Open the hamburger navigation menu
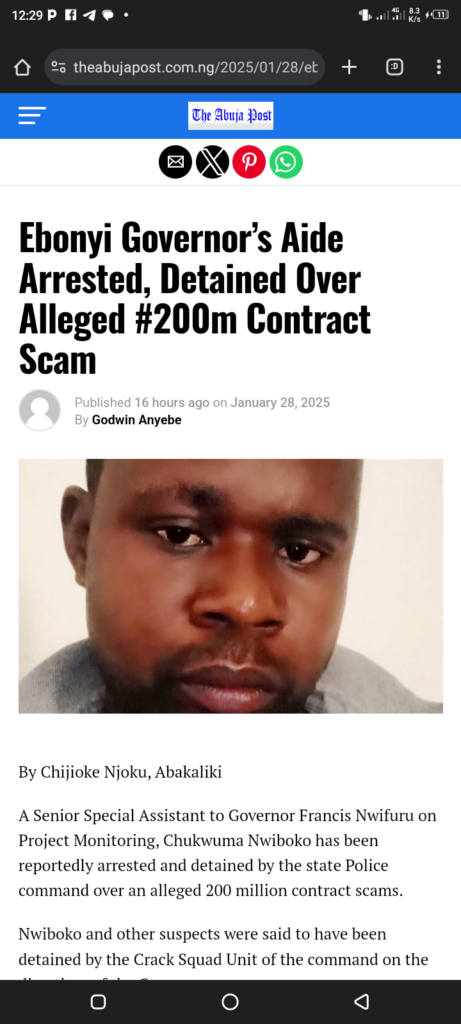 pos(32,116)
